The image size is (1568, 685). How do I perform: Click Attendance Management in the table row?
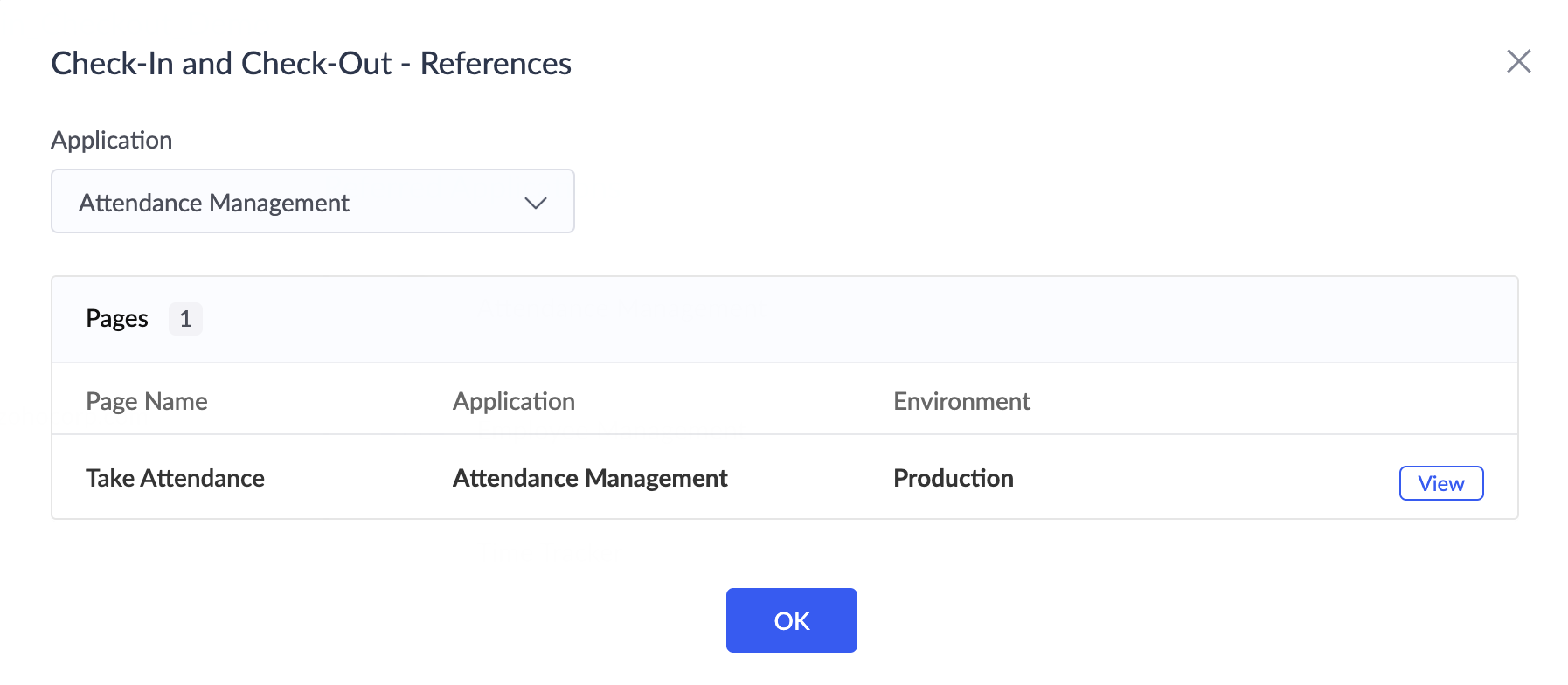click(x=590, y=478)
